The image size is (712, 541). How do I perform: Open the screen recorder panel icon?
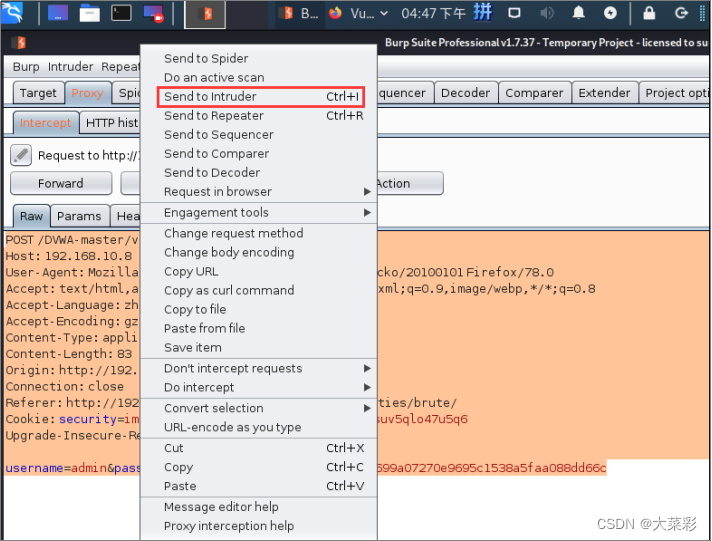coord(153,13)
